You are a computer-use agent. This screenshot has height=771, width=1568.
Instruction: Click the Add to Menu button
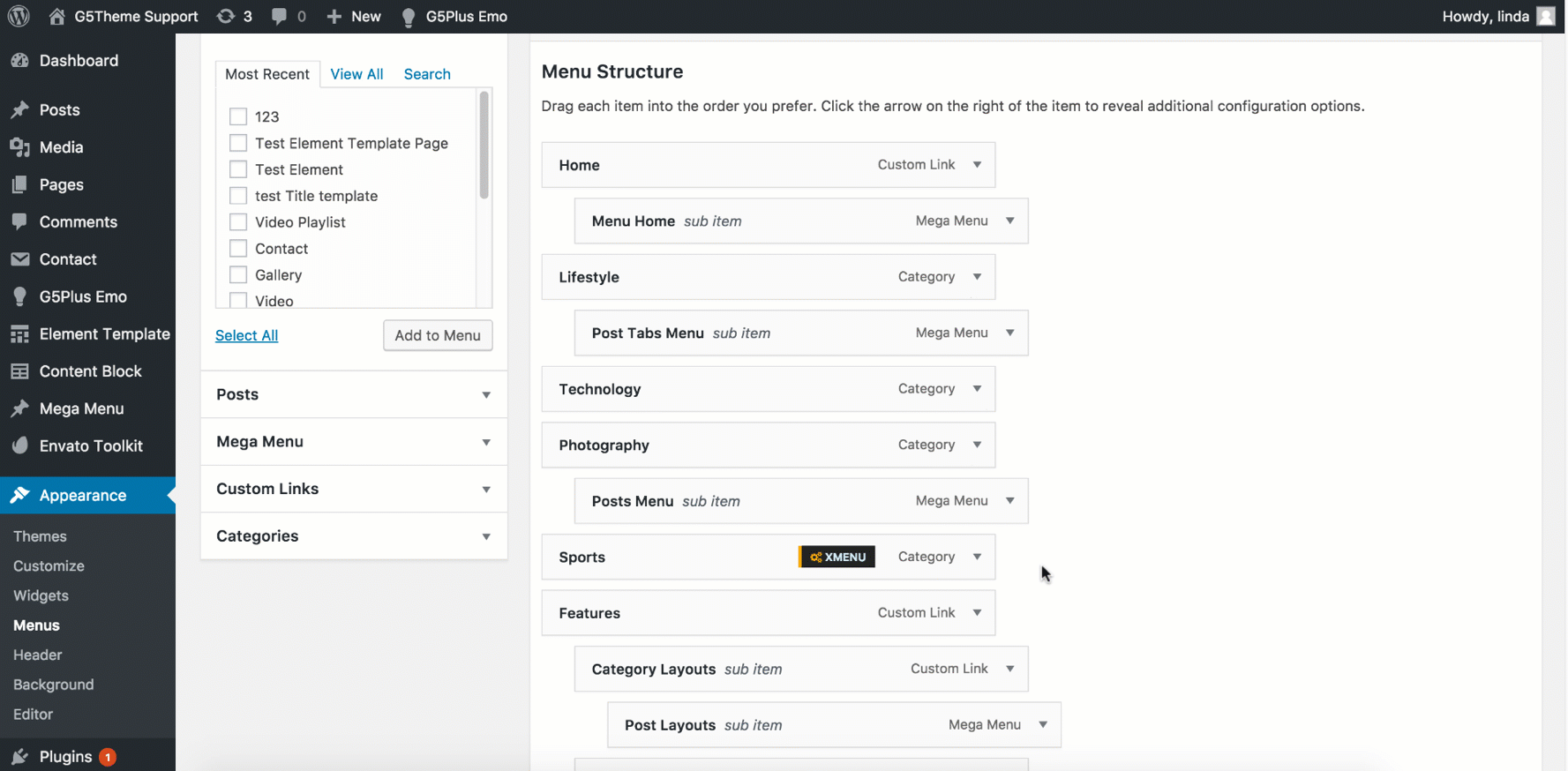(x=438, y=335)
